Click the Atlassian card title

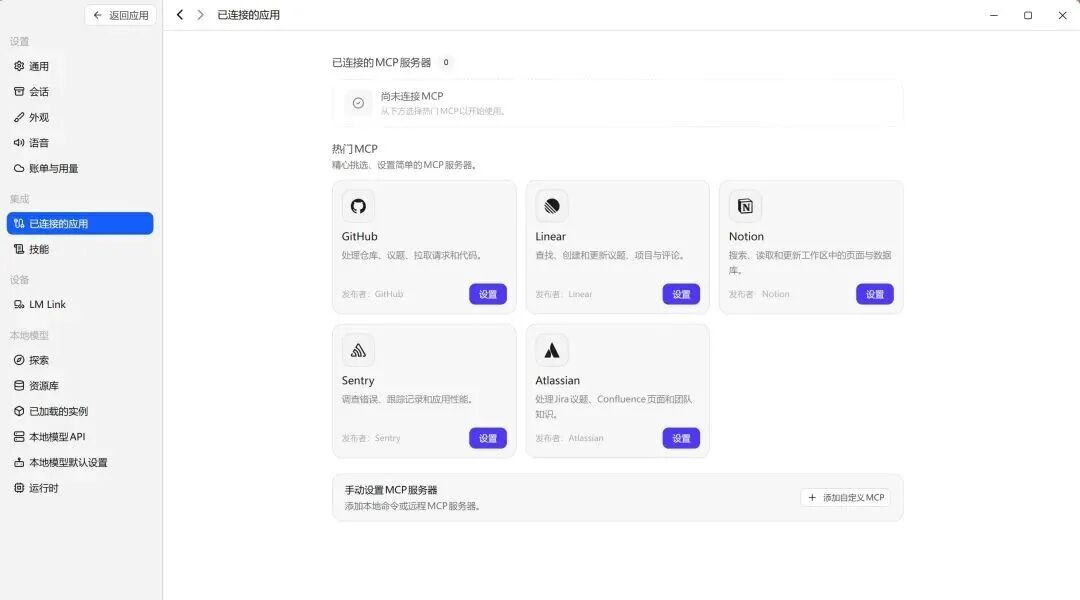557,380
